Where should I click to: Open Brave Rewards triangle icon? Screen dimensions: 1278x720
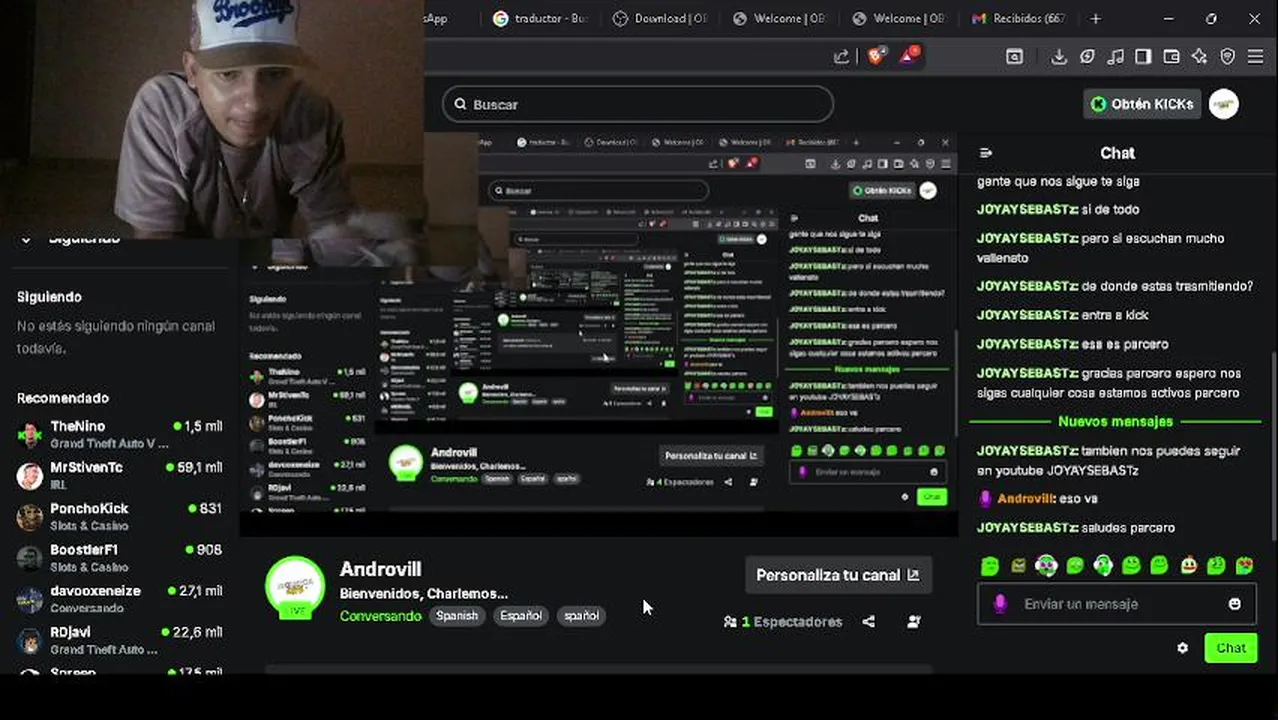coord(909,57)
